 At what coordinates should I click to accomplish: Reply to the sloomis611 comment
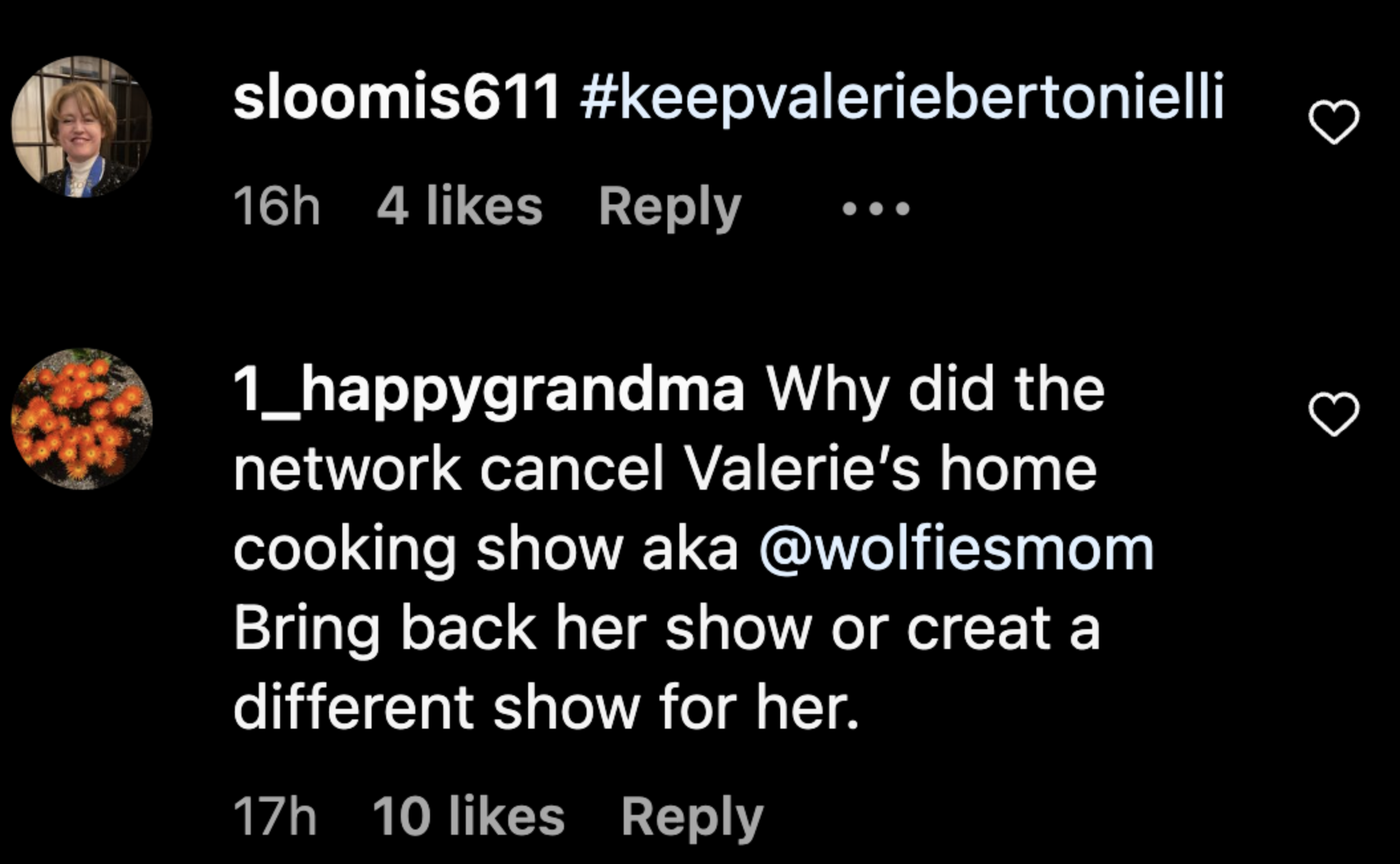click(x=669, y=207)
